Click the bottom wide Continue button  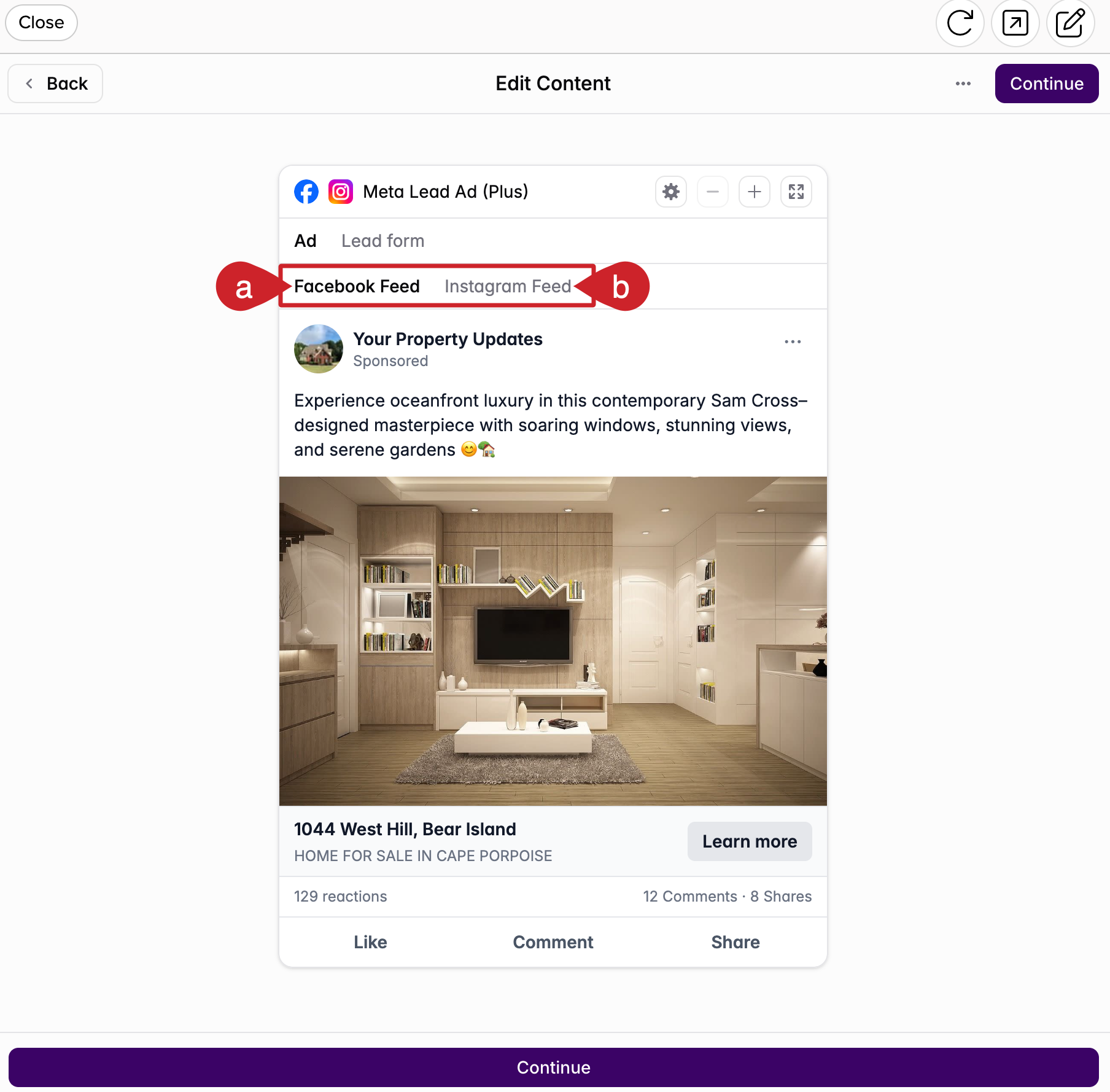coord(554,1067)
